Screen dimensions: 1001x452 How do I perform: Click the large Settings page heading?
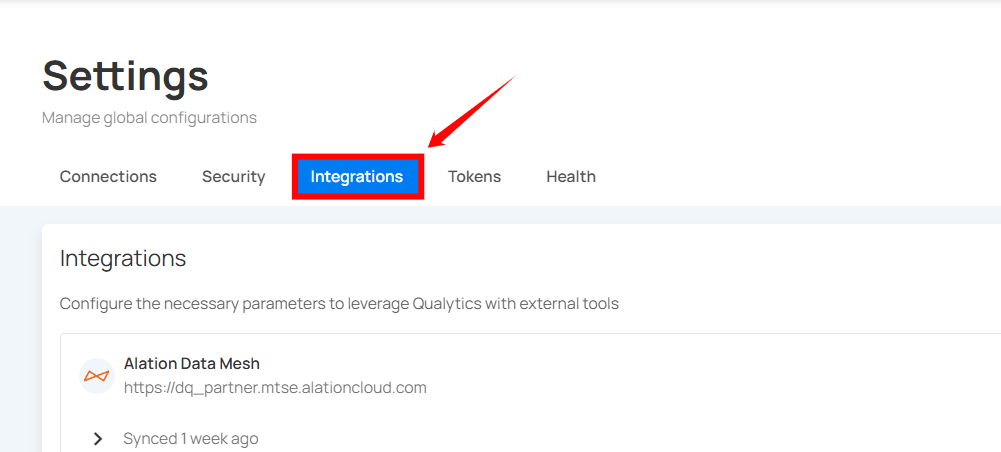click(x=125, y=76)
